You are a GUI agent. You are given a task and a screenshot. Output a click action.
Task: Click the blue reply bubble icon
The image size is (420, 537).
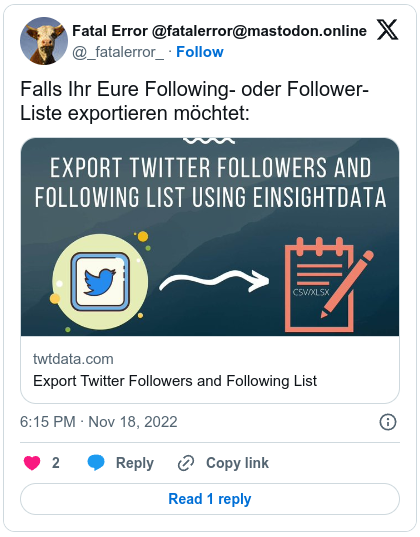pyautogui.click(x=96, y=463)
